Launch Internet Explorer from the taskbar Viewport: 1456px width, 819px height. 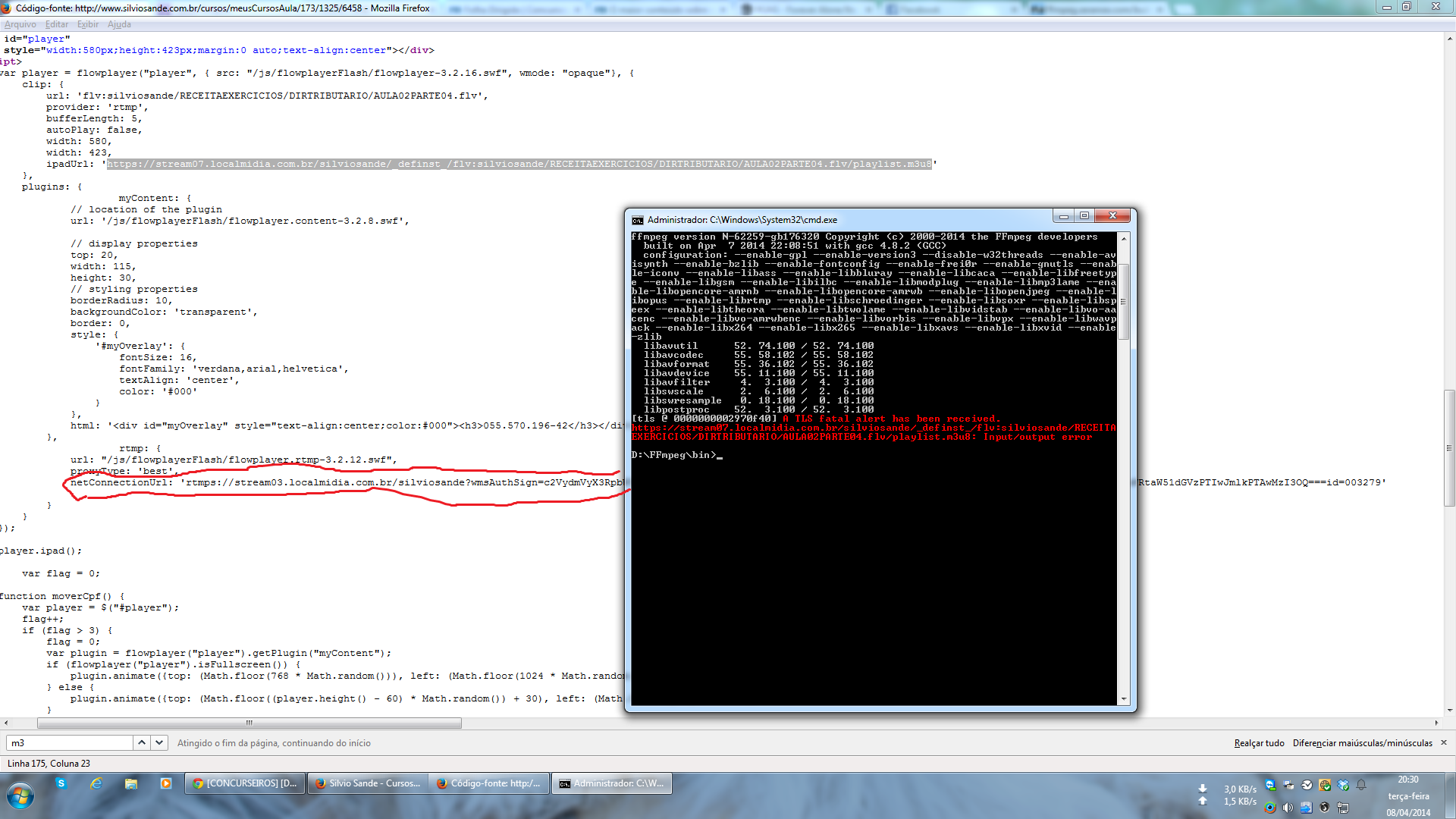pyautogui.click(x=96, y=783)
